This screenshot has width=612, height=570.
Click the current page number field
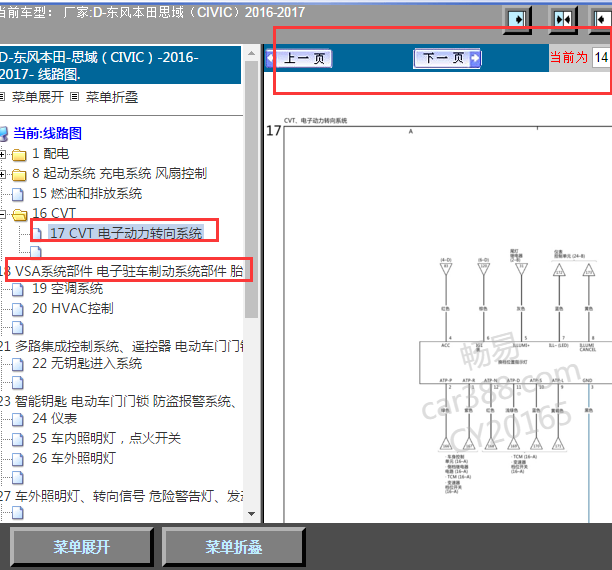click(x=602, y=58)
